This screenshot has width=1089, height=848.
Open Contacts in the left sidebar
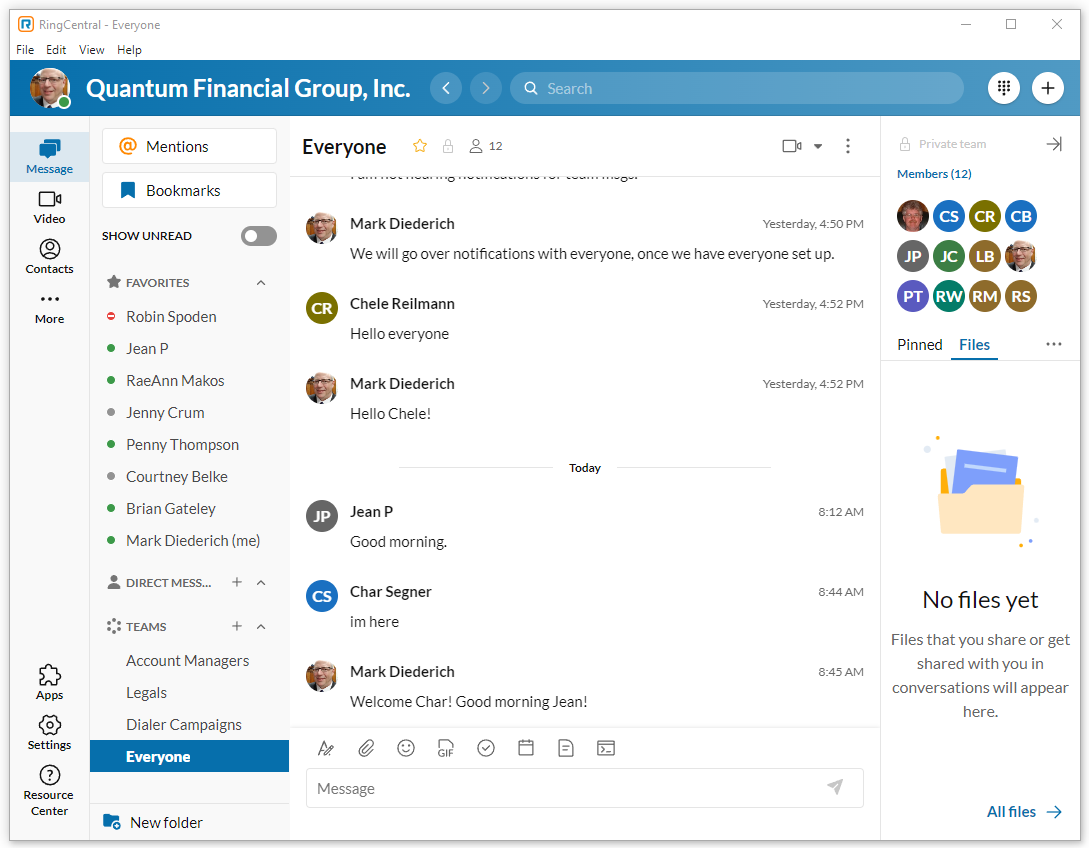pos(49,257)
